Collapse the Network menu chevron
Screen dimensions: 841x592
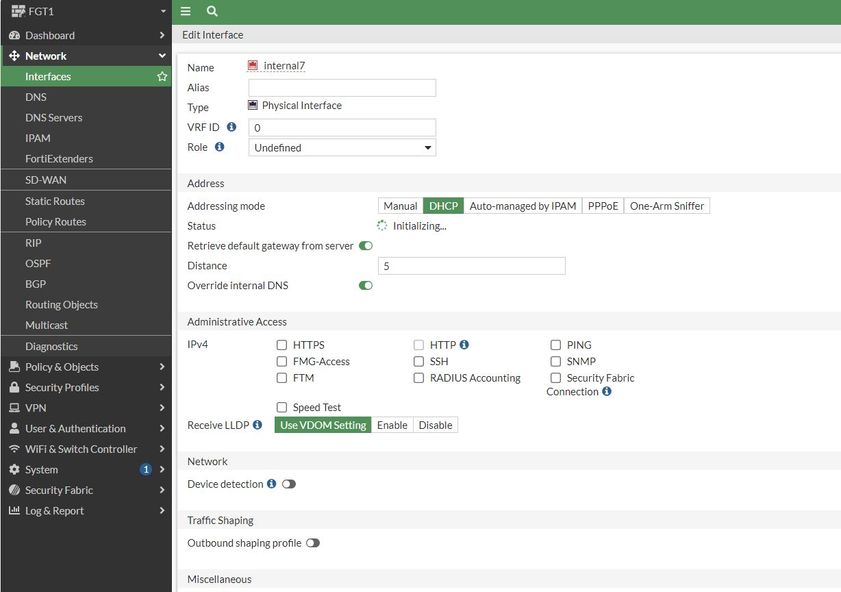click(162, 56)
